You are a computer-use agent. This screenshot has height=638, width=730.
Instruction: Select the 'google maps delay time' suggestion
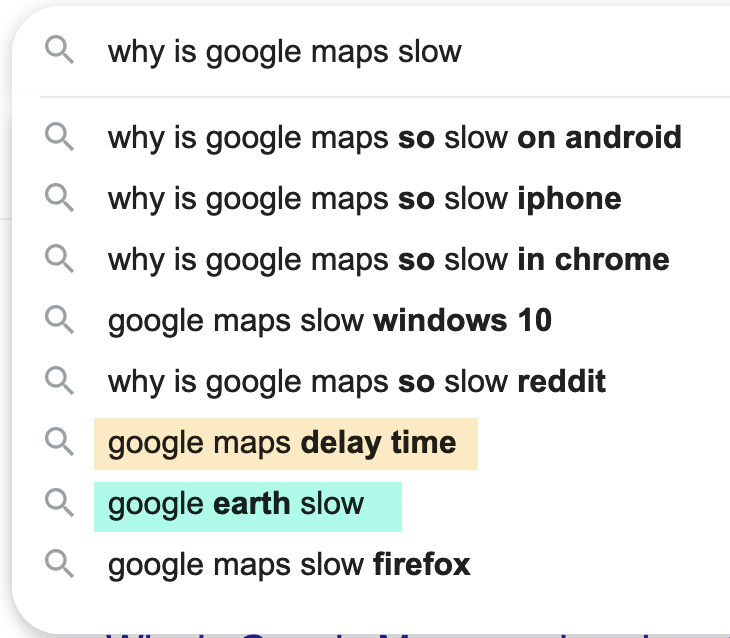coord(282,442)
